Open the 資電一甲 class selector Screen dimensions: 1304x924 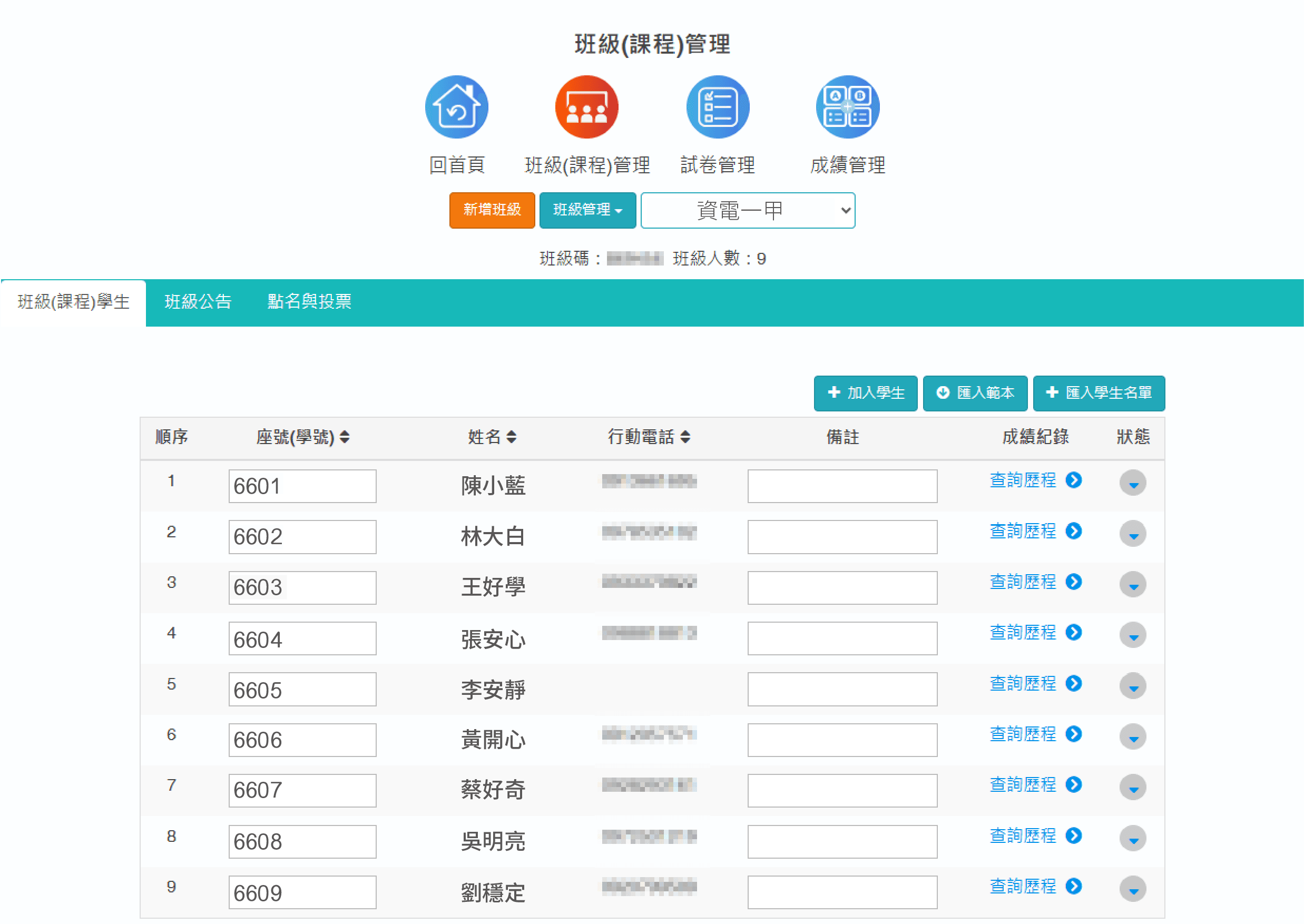[x=747, y=211]
